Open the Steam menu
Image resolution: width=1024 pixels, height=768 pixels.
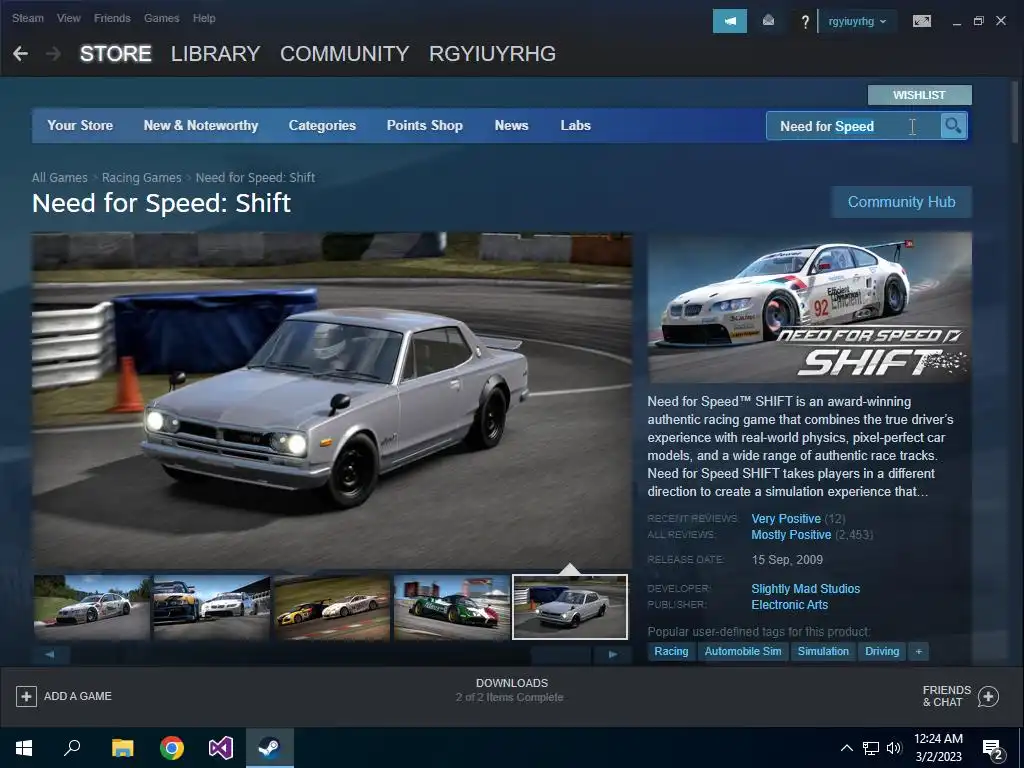coord(28,18)
